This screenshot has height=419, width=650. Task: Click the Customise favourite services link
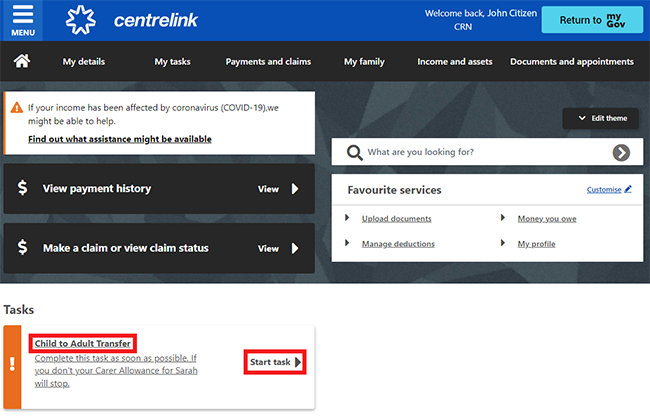pos(604,189)
